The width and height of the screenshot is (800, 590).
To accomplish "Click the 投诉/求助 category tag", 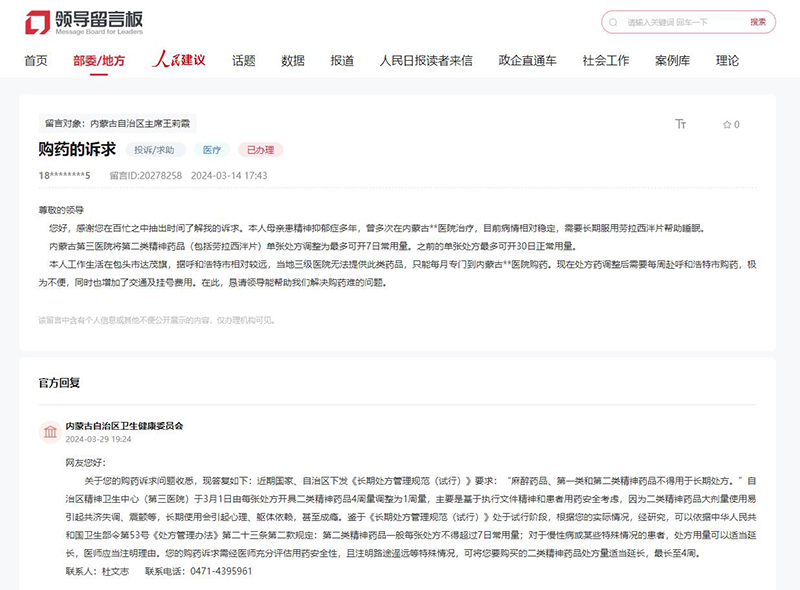I will click(x=154, y=150).
